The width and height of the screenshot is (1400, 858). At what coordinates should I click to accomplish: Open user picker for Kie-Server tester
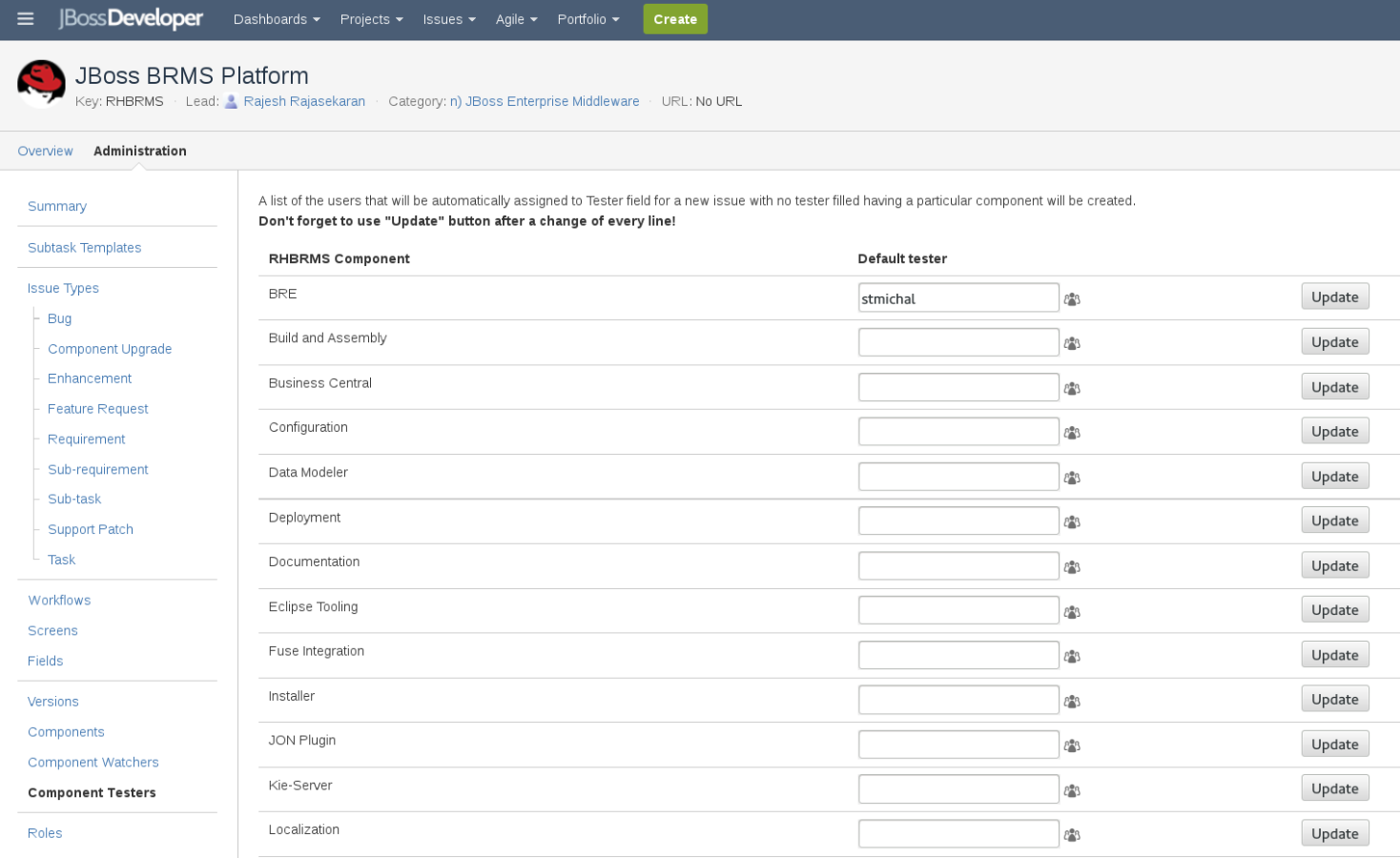tap(1071, 788)
